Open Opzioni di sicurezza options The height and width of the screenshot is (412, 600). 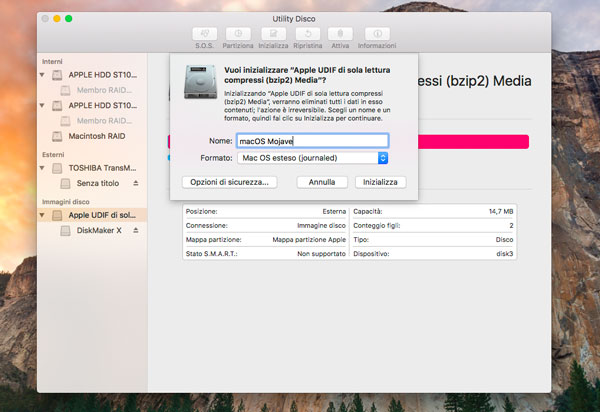coord(230,182)
